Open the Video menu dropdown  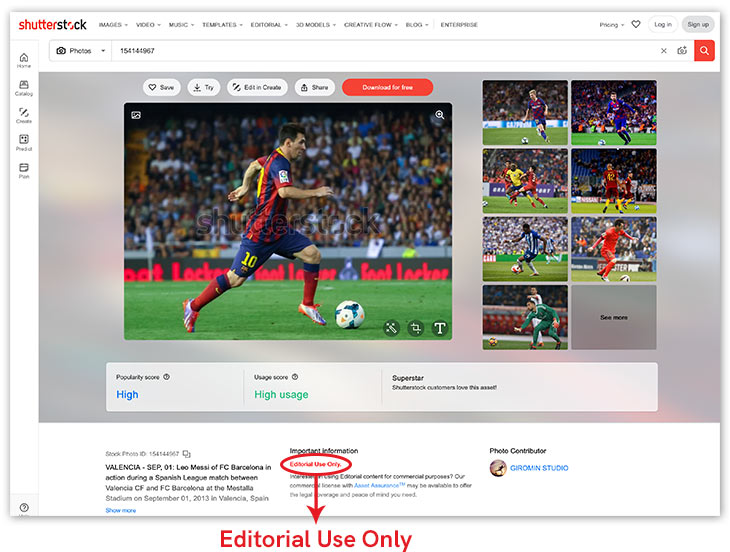point(148,25)
